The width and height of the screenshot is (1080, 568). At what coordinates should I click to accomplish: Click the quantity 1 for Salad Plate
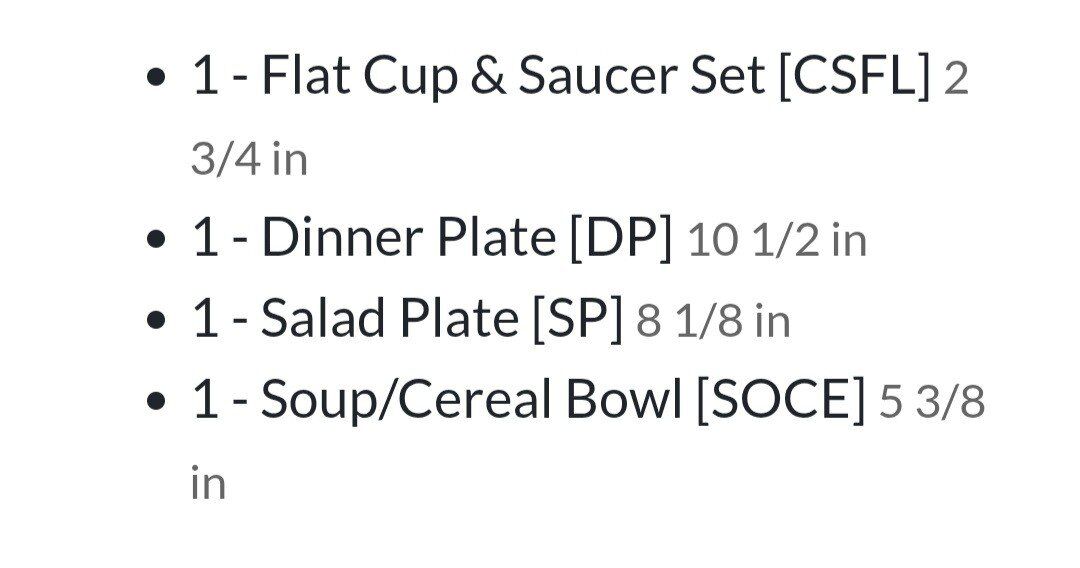pyautogui.click(x=205, y=320)
